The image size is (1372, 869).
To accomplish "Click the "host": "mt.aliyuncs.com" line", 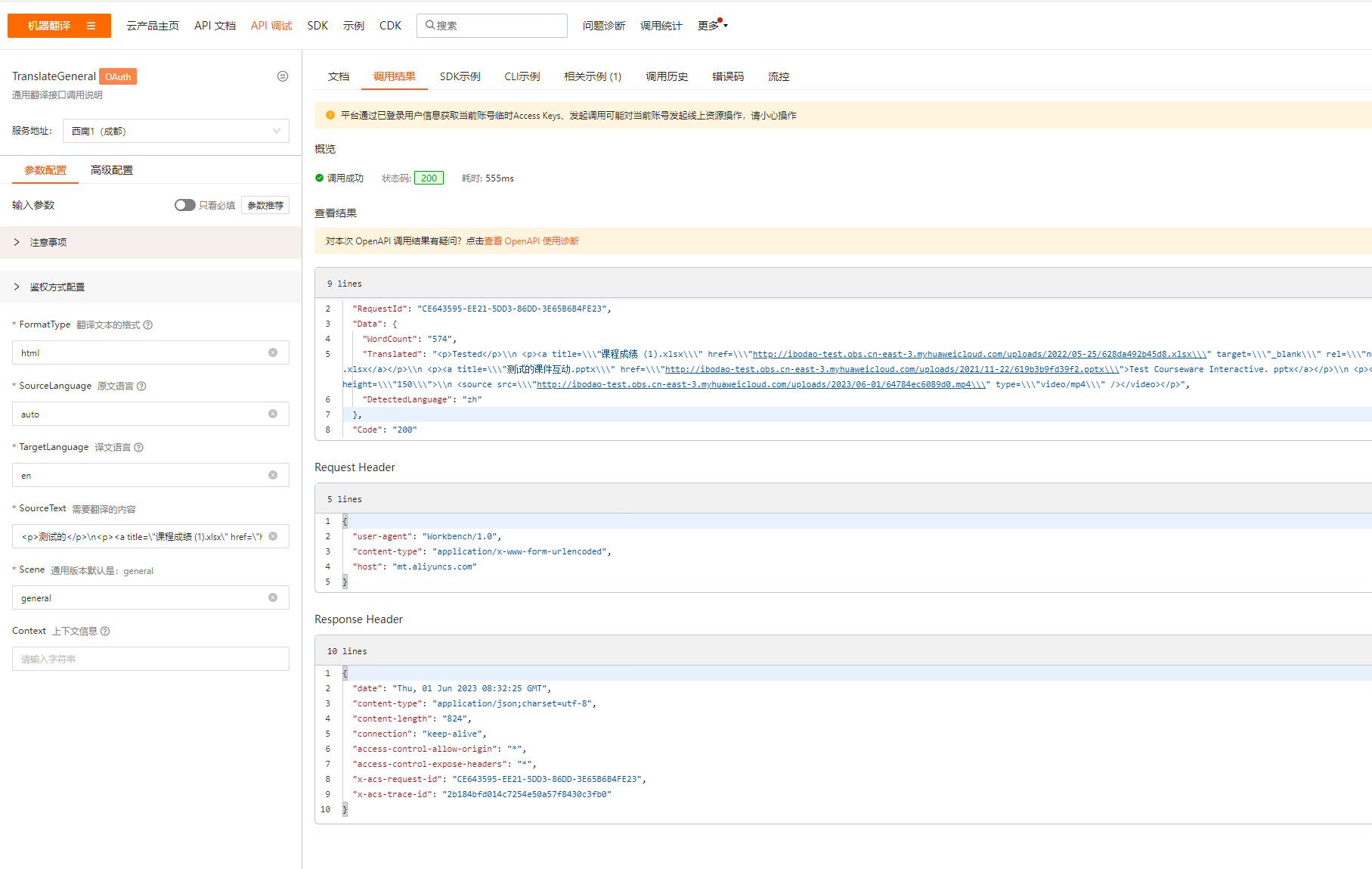I will (414, 566).
